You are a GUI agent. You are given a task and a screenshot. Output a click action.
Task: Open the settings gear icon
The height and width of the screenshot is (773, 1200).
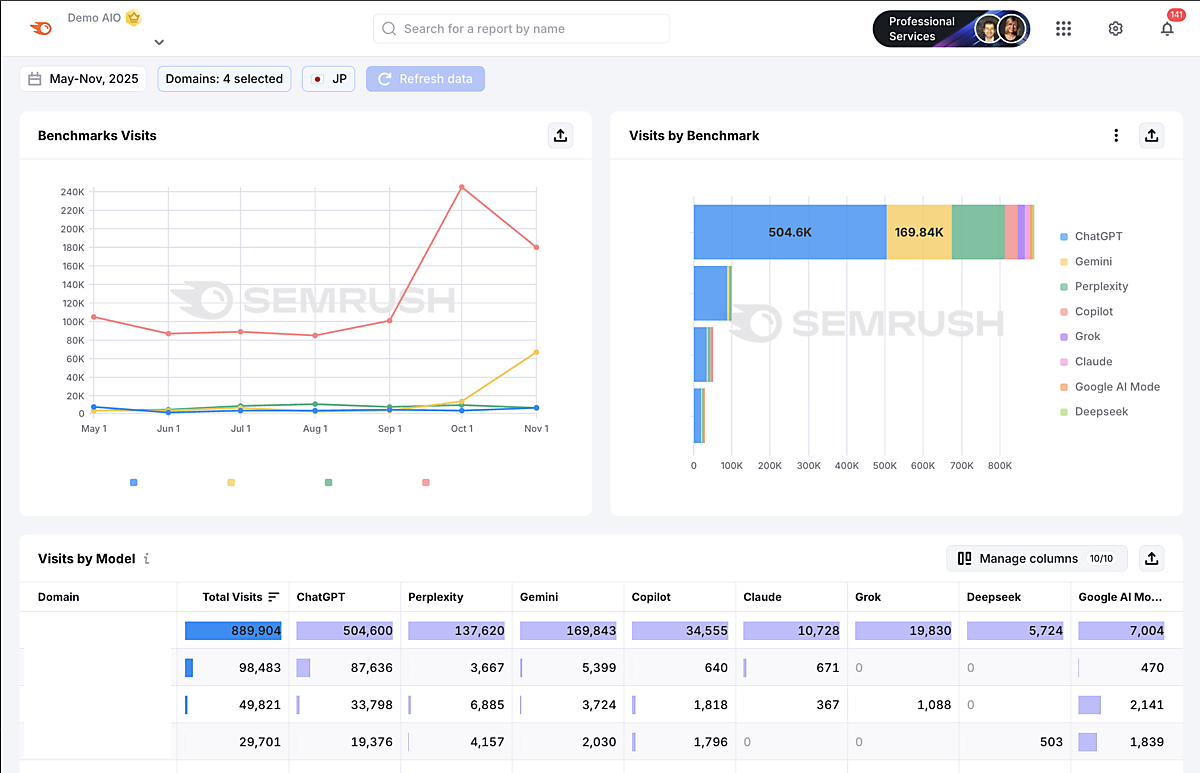(1116, 29)
